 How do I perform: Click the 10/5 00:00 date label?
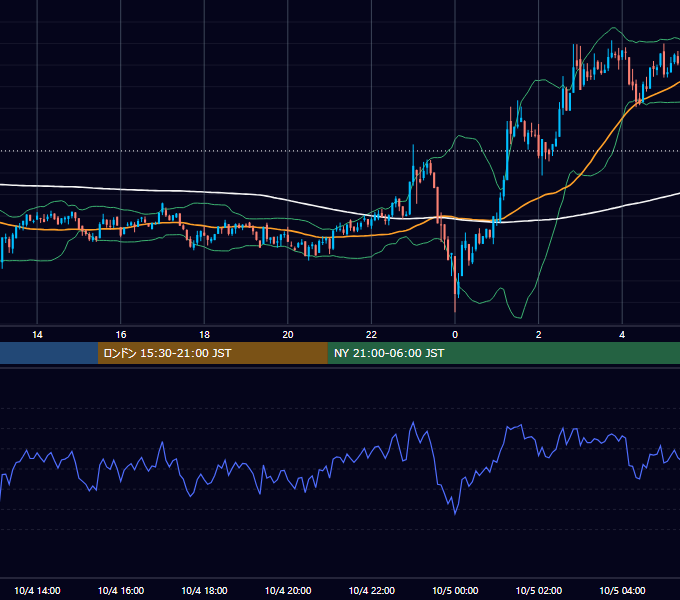click(x=455, y=590)
